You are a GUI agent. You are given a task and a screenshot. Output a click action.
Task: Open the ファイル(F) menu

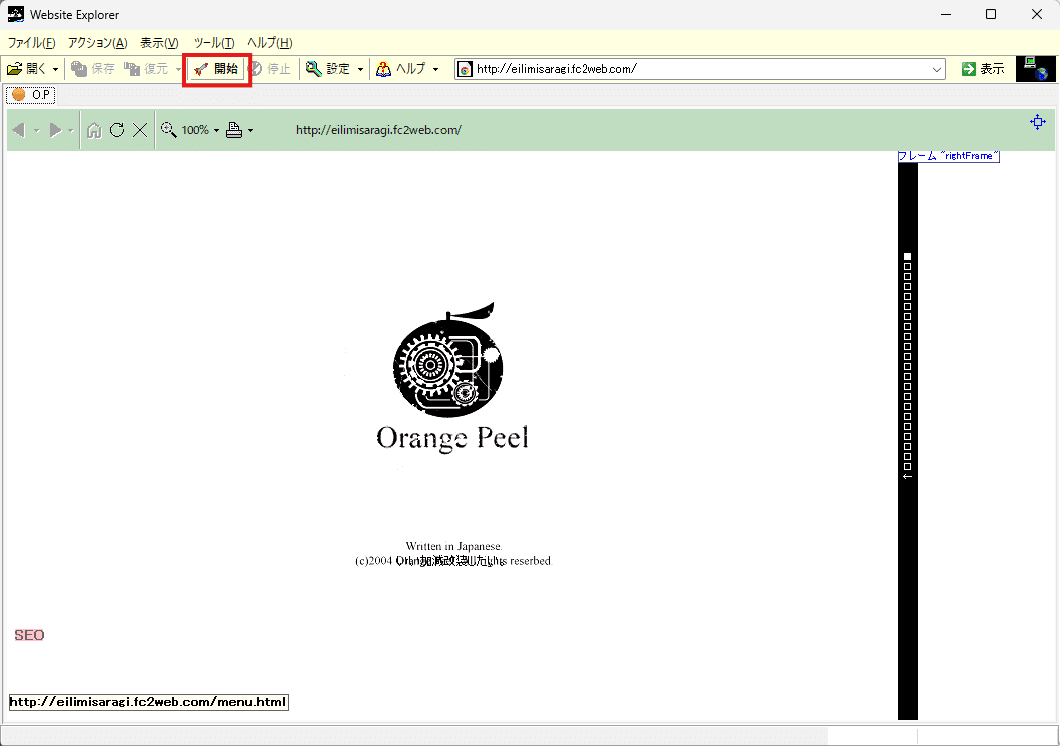click(31, 43)
